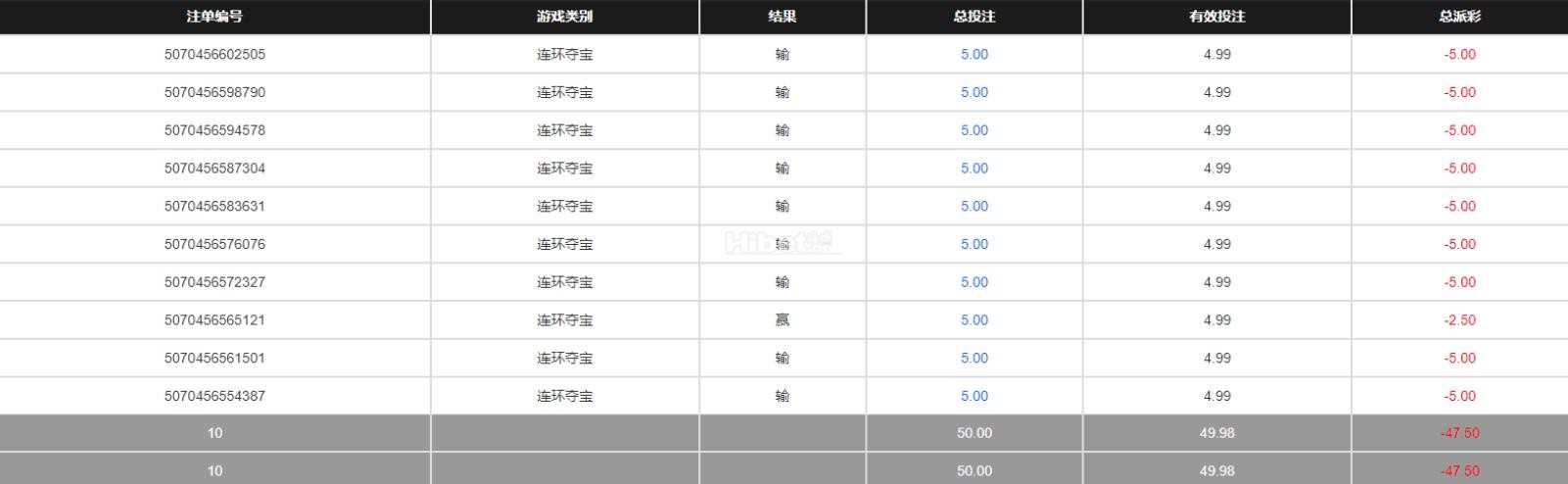Open blue 5.00 link for order 5070456594578
Image resolution: width=1568 pixels, height=484 pixels.
pyautogui.click(x=974, y=130)
